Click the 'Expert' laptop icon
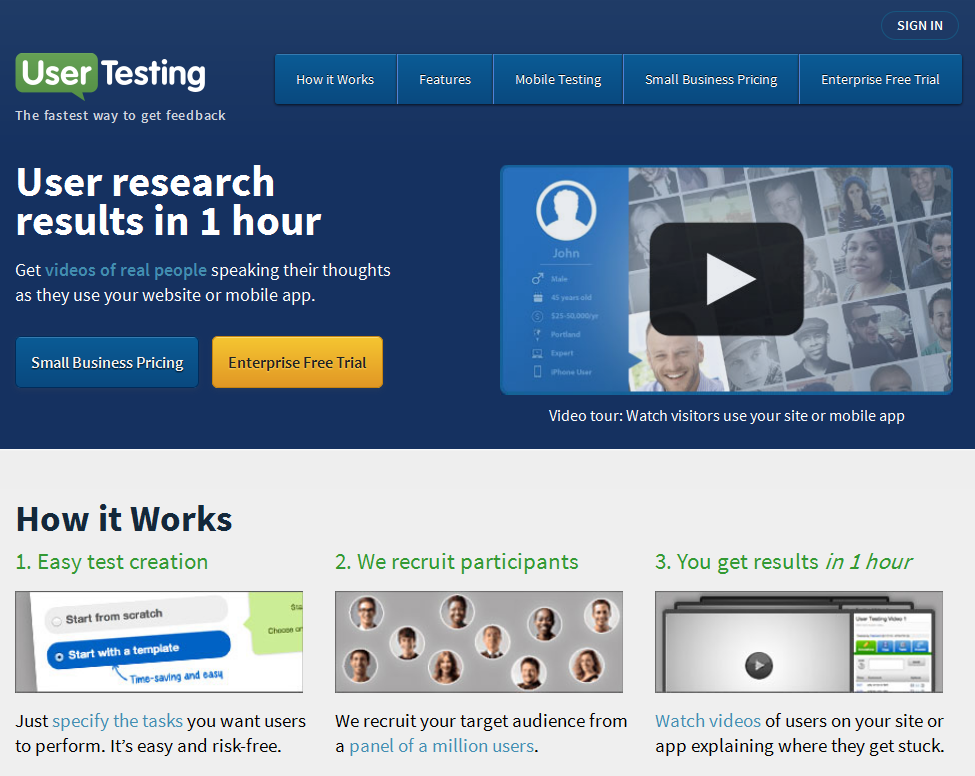Image resolution: width=975 pixels, height=776 pixels. [537, 353]
